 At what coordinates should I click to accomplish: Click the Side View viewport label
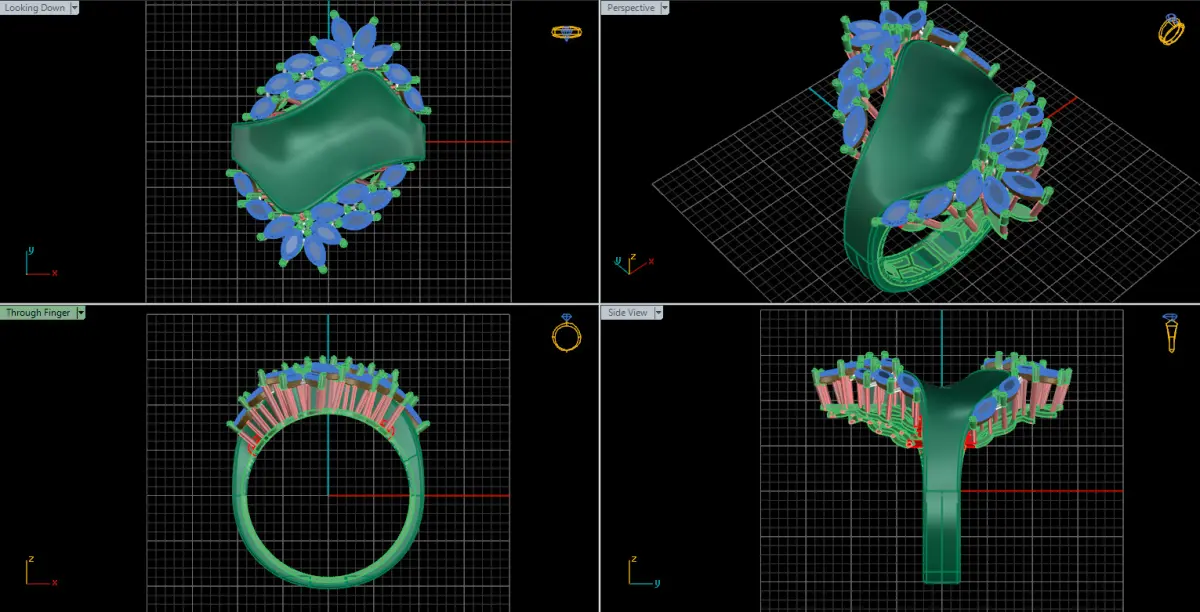[x=628, y=312]
